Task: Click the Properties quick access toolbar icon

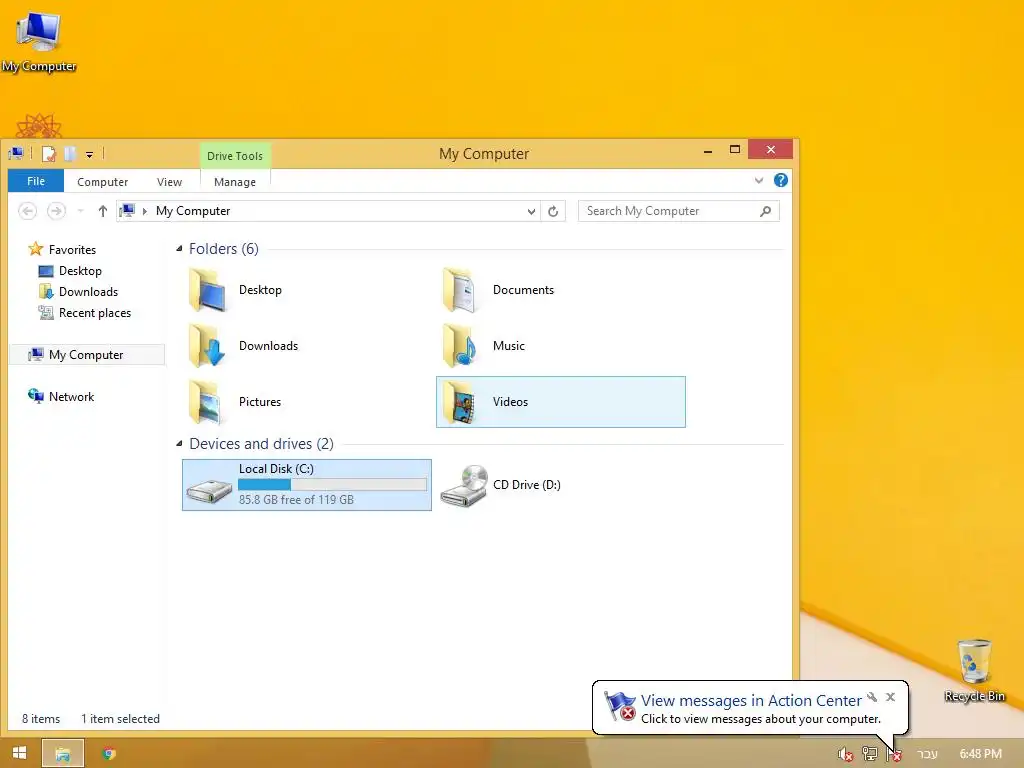Action: coord(49,154)
